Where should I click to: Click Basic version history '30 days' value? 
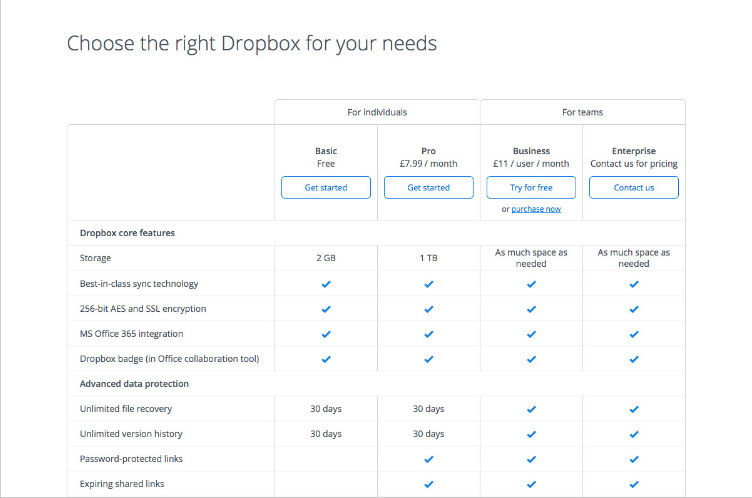326,434
